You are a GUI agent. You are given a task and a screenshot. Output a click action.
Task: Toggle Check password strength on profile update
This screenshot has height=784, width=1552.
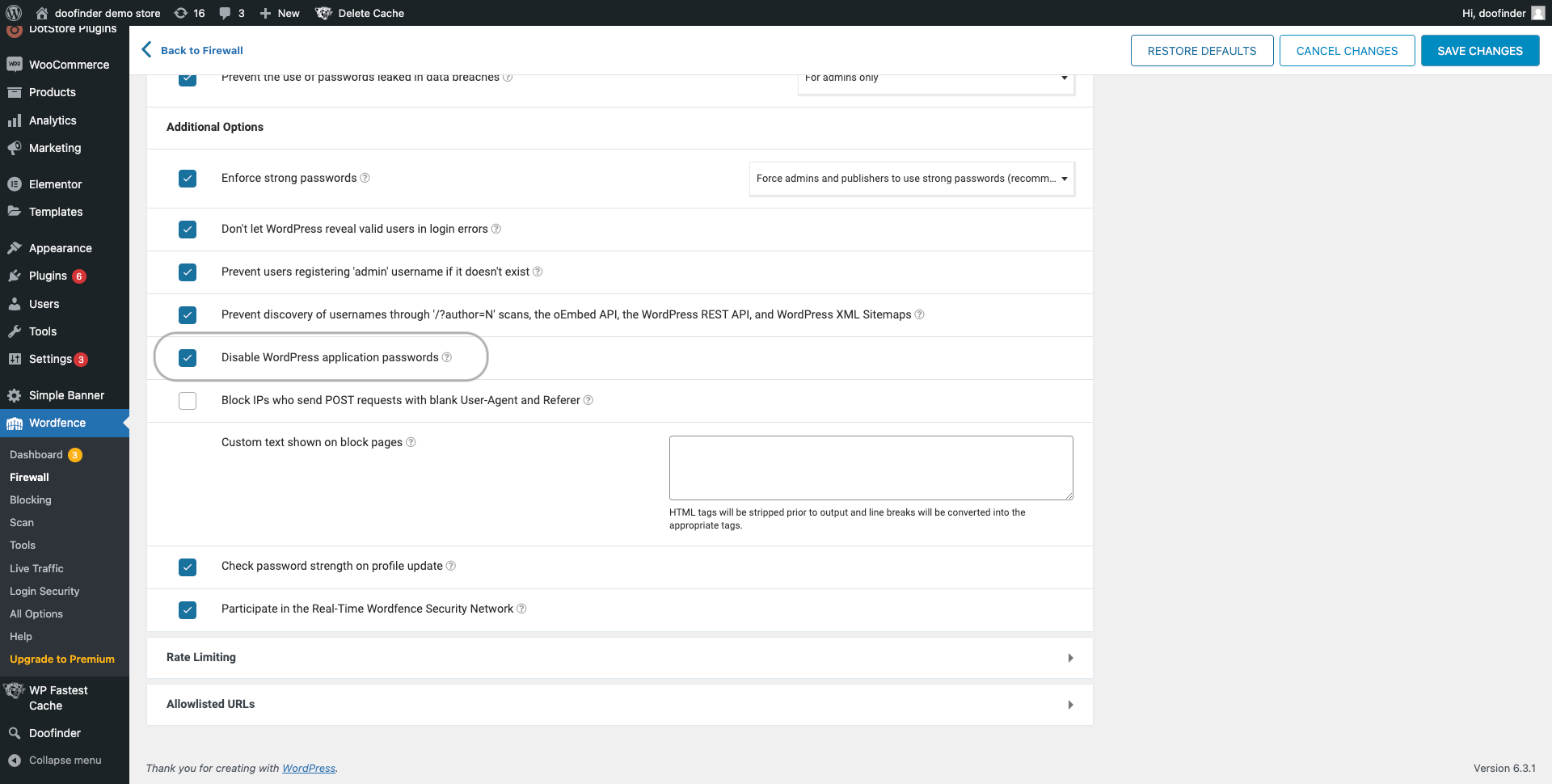coord(188,567)
